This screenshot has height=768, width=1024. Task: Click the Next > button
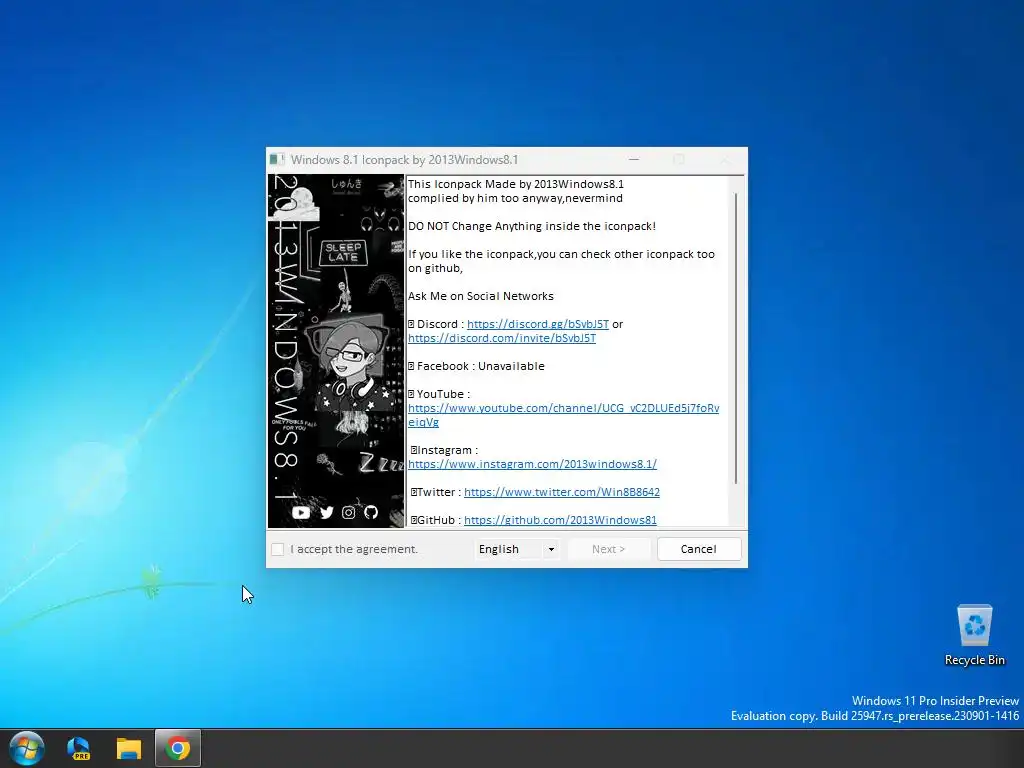coord(609,549)
